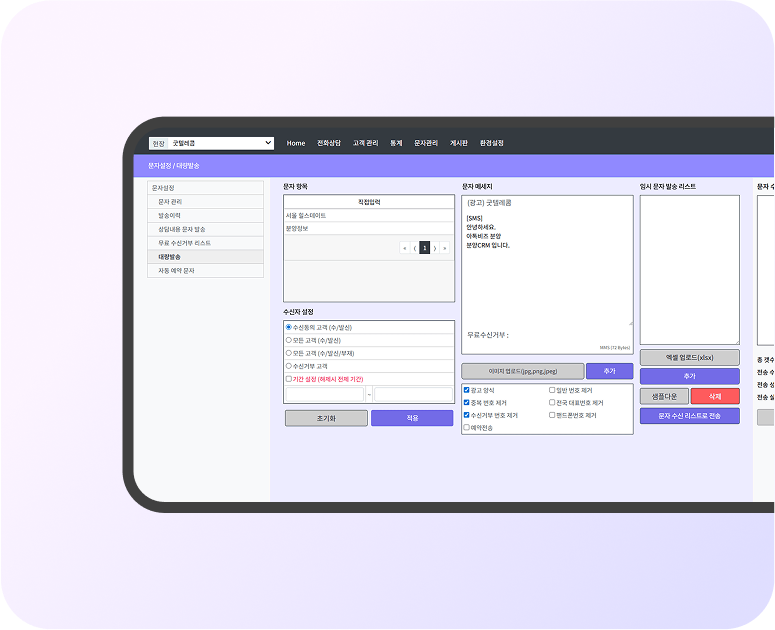Check the 핸드폰번호 제거 option
The height and width of the screenshot is (630, 775).
[x=553, y=415]
